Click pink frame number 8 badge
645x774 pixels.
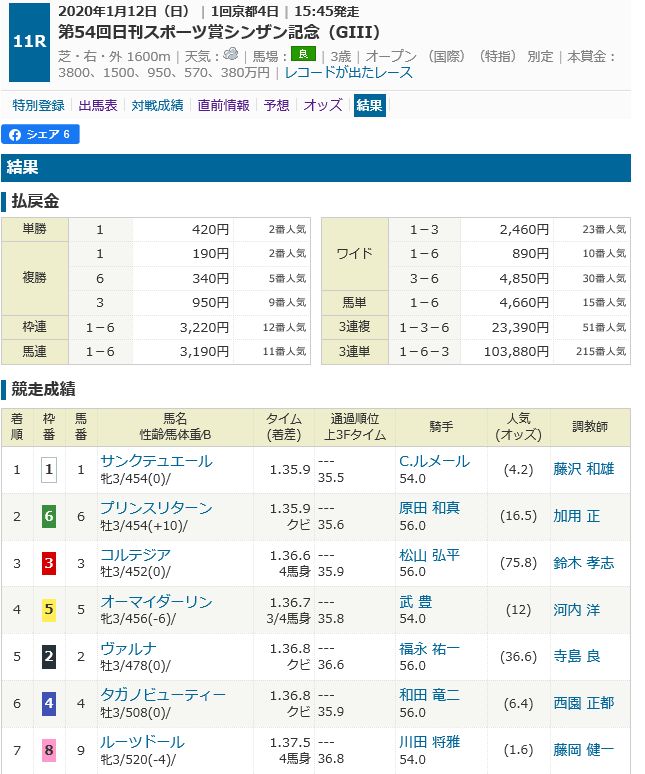coord(48,750)
